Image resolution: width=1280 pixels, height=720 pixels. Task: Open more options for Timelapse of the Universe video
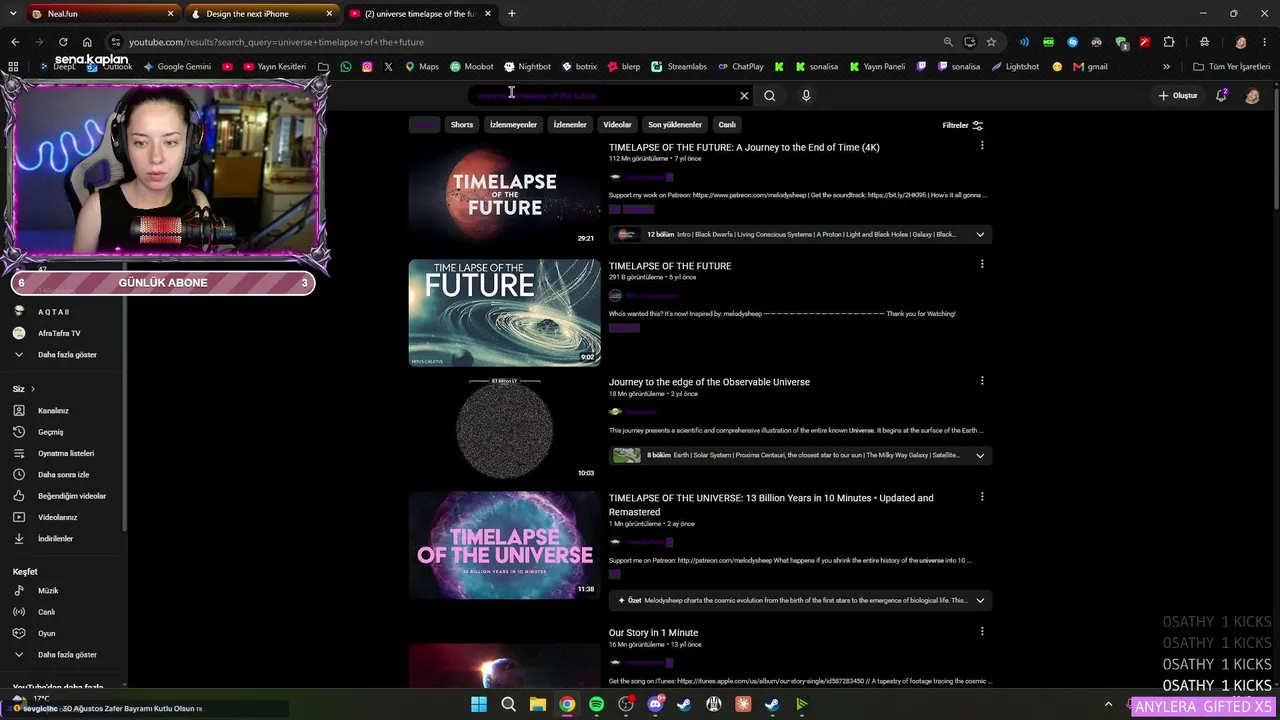[982, 497]
